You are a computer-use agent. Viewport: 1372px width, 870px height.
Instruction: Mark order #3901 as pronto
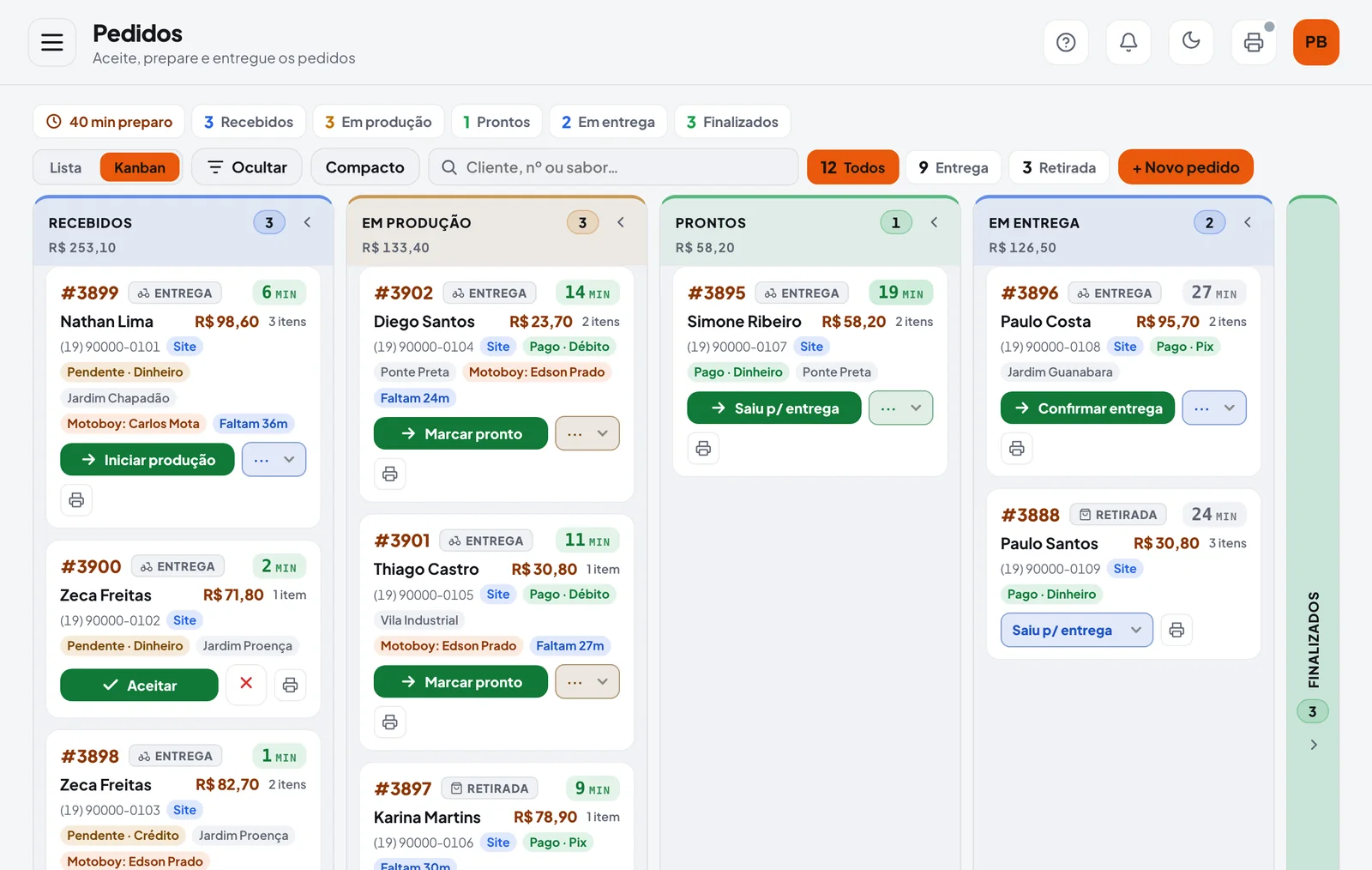click(x=460, y=682)
